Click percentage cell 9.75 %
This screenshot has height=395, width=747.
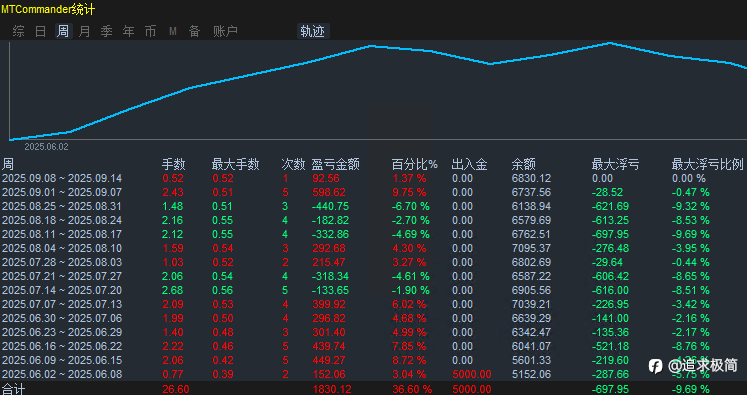pyautogui.click(x=409, y=192)
